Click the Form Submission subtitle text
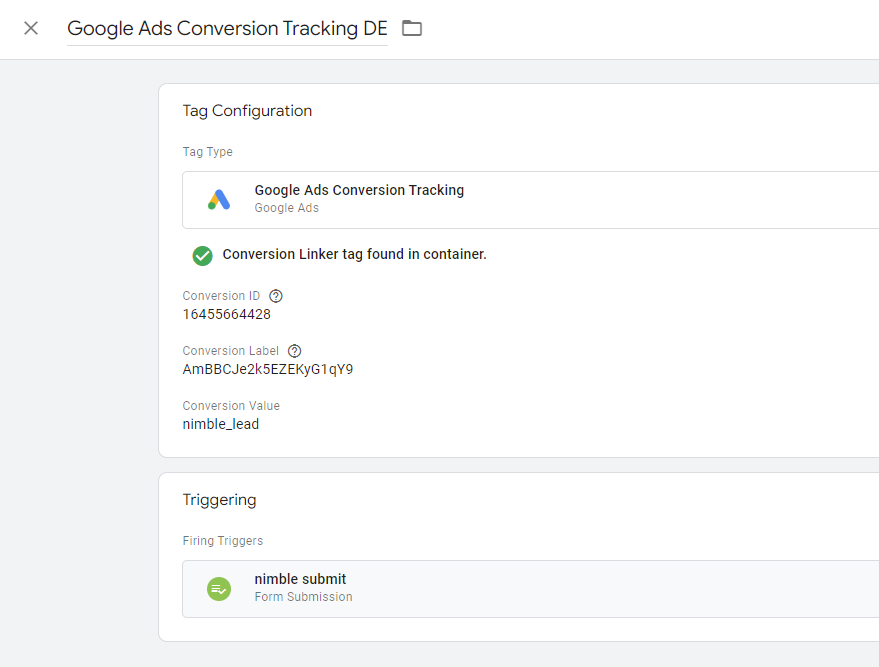Screen dimensions: 879x667 [303, 597]
